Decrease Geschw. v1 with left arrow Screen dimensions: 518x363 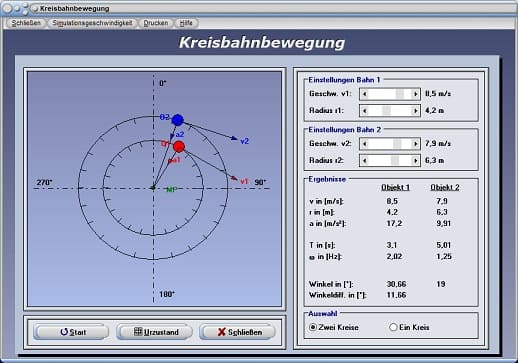click(365, 94)
